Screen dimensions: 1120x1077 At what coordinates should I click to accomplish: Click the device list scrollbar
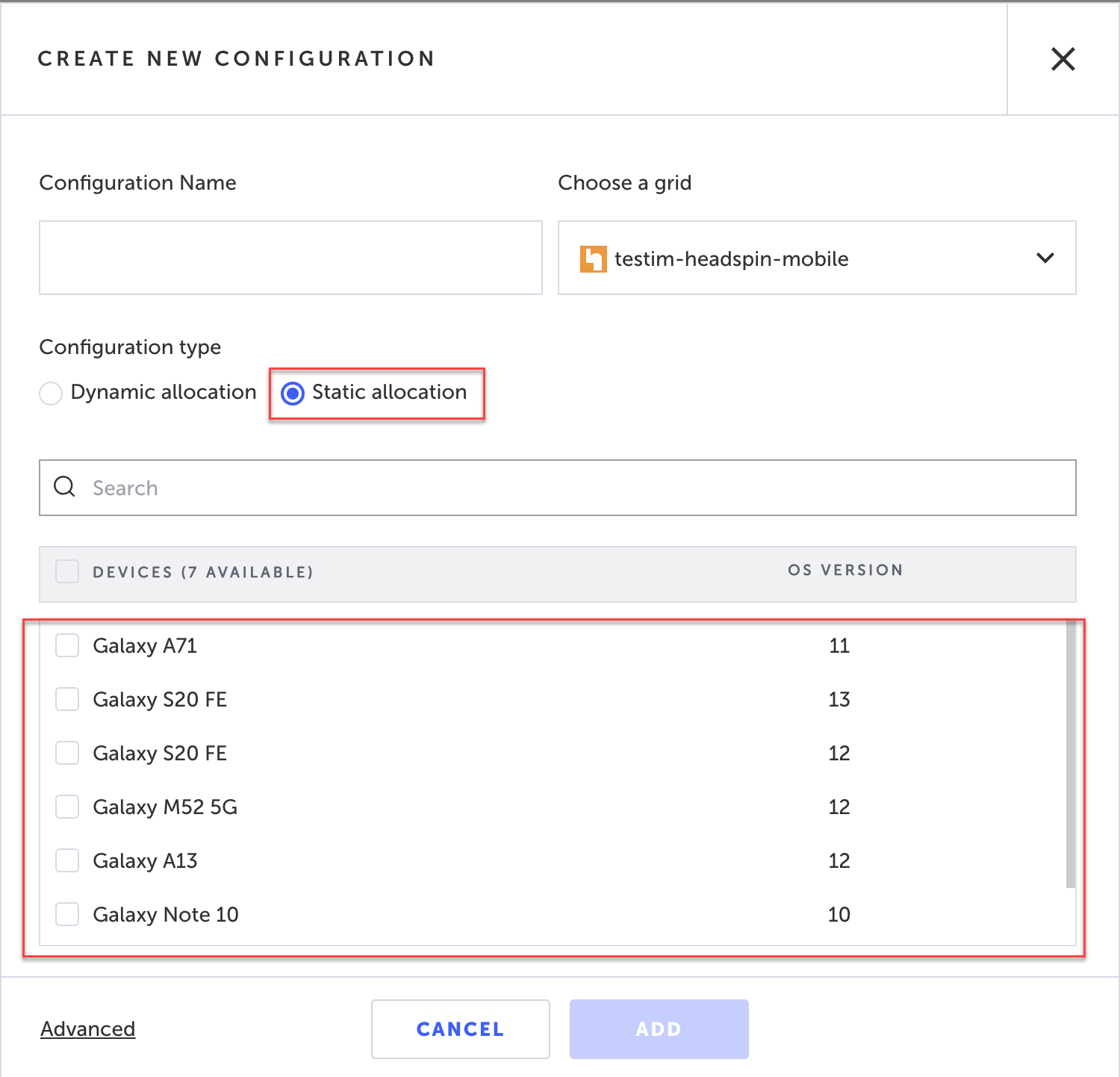click(x=1070, y=754)
